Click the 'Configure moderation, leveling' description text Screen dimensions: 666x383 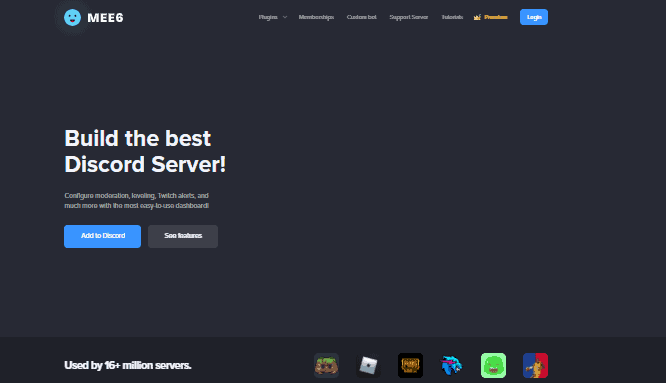pos(137,200)
